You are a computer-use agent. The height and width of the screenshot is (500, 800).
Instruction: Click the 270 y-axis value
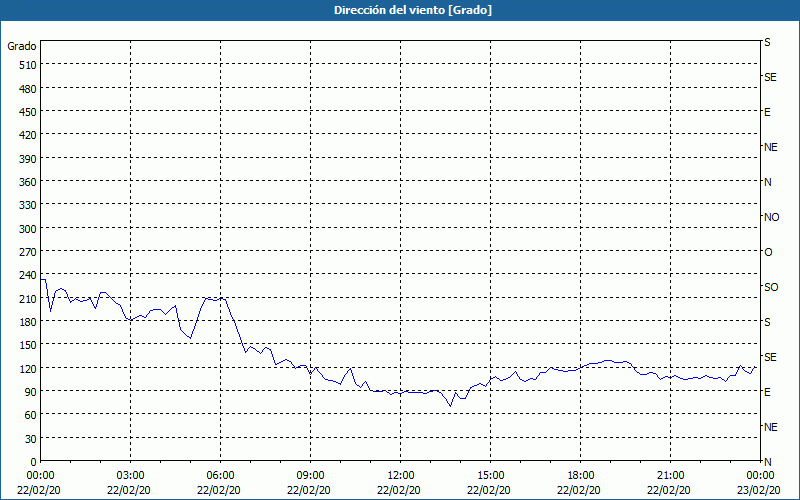28,252
